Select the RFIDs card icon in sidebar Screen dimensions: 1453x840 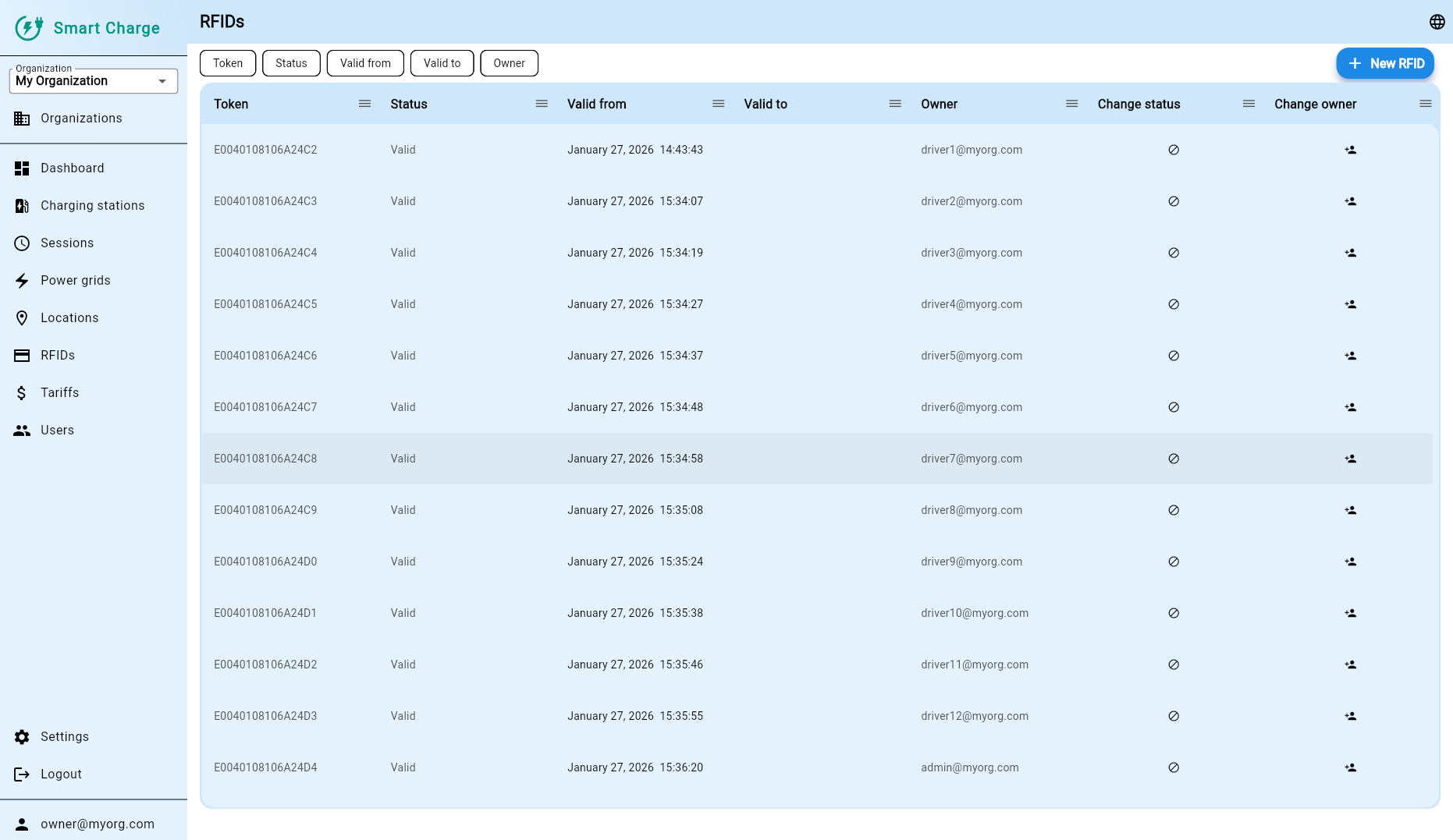click(21, 355)
